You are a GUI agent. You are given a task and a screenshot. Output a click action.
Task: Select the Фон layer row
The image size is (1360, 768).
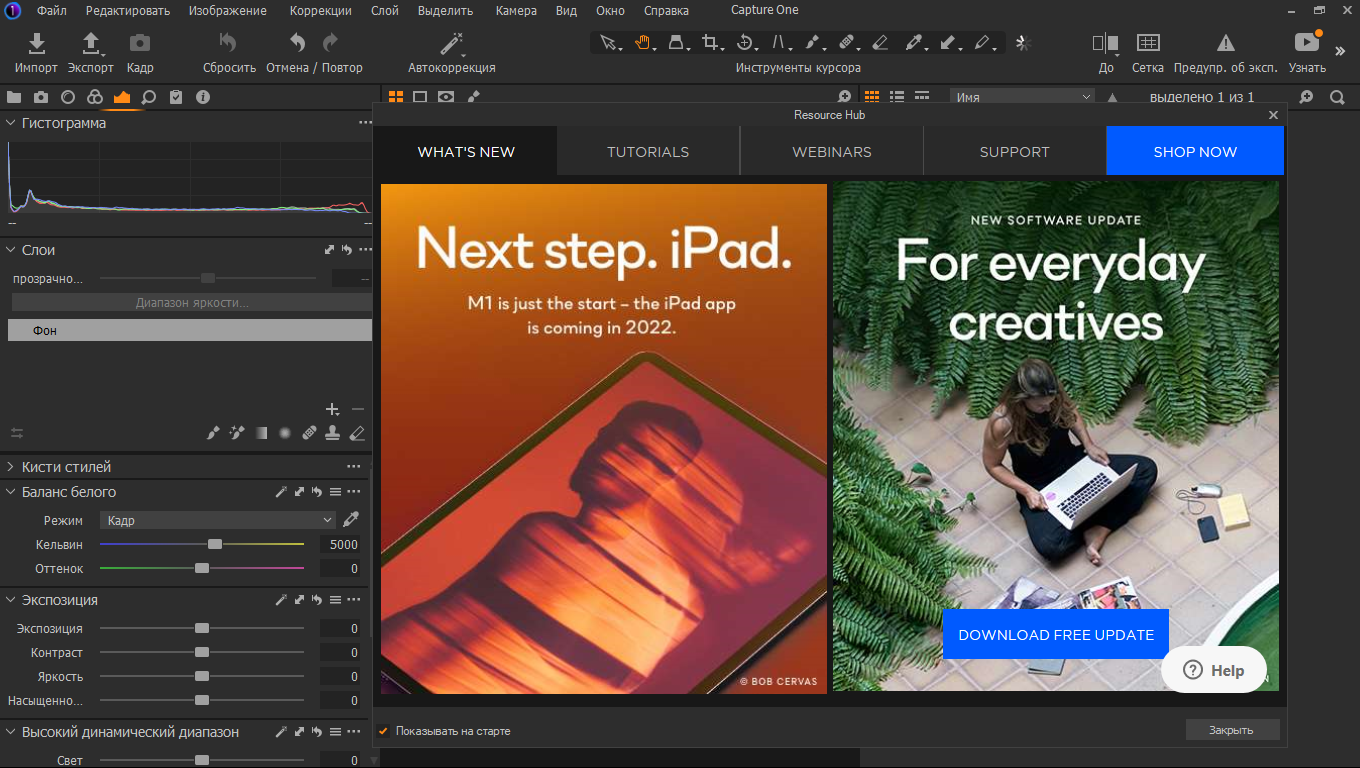[190, 330]
